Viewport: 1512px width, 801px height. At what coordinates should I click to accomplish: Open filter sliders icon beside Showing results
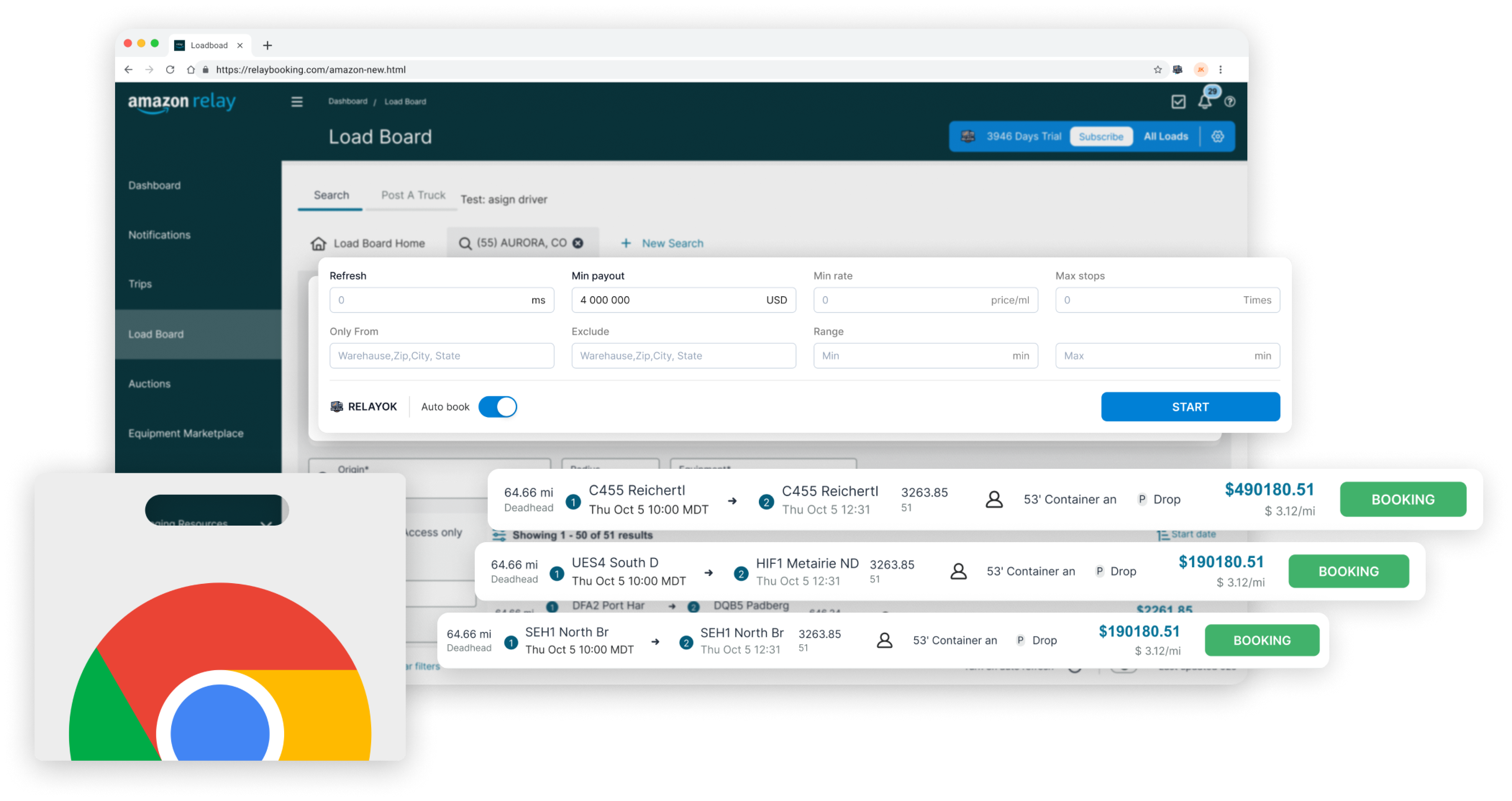(x=499, y=535)
